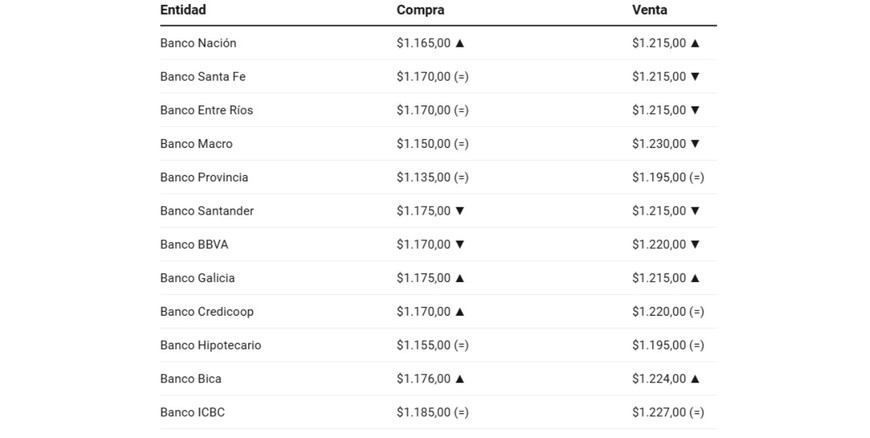Screen dimensions: 870x438
Task: Click the down arrow beside Banco Macro venta
Action: pos(695,144)
